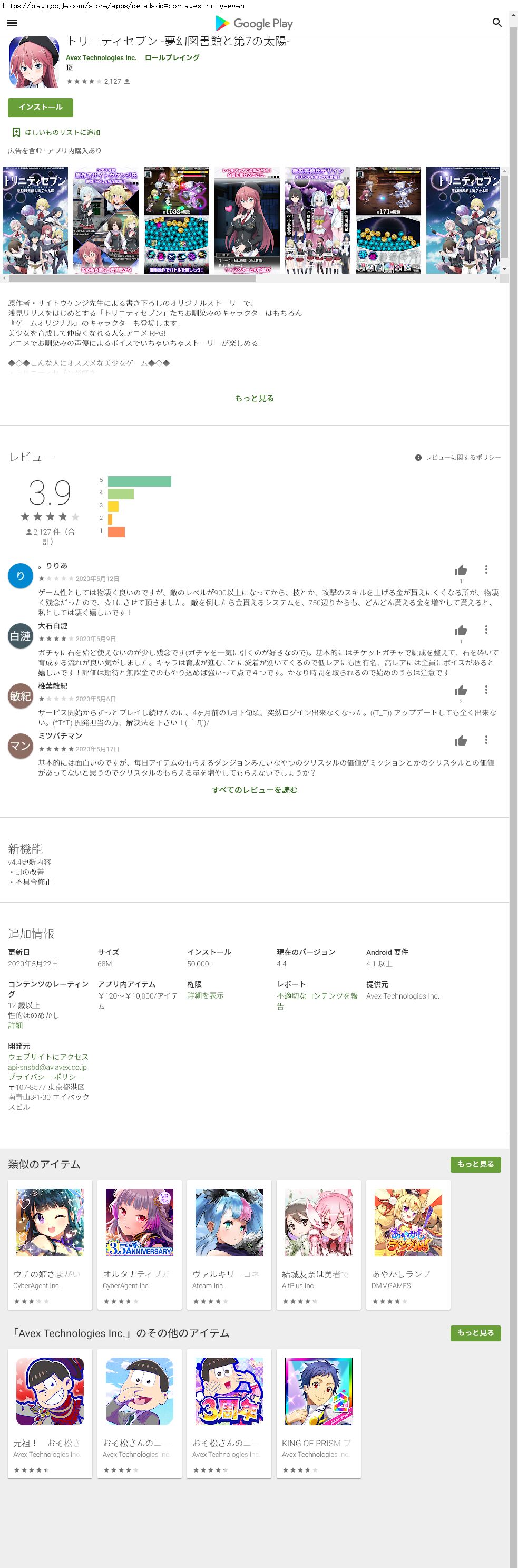The width and height of the screenshot is (518, 1568).
Task: Open options menu for 大石白漣's review
Action: click(x=486, y=630)
